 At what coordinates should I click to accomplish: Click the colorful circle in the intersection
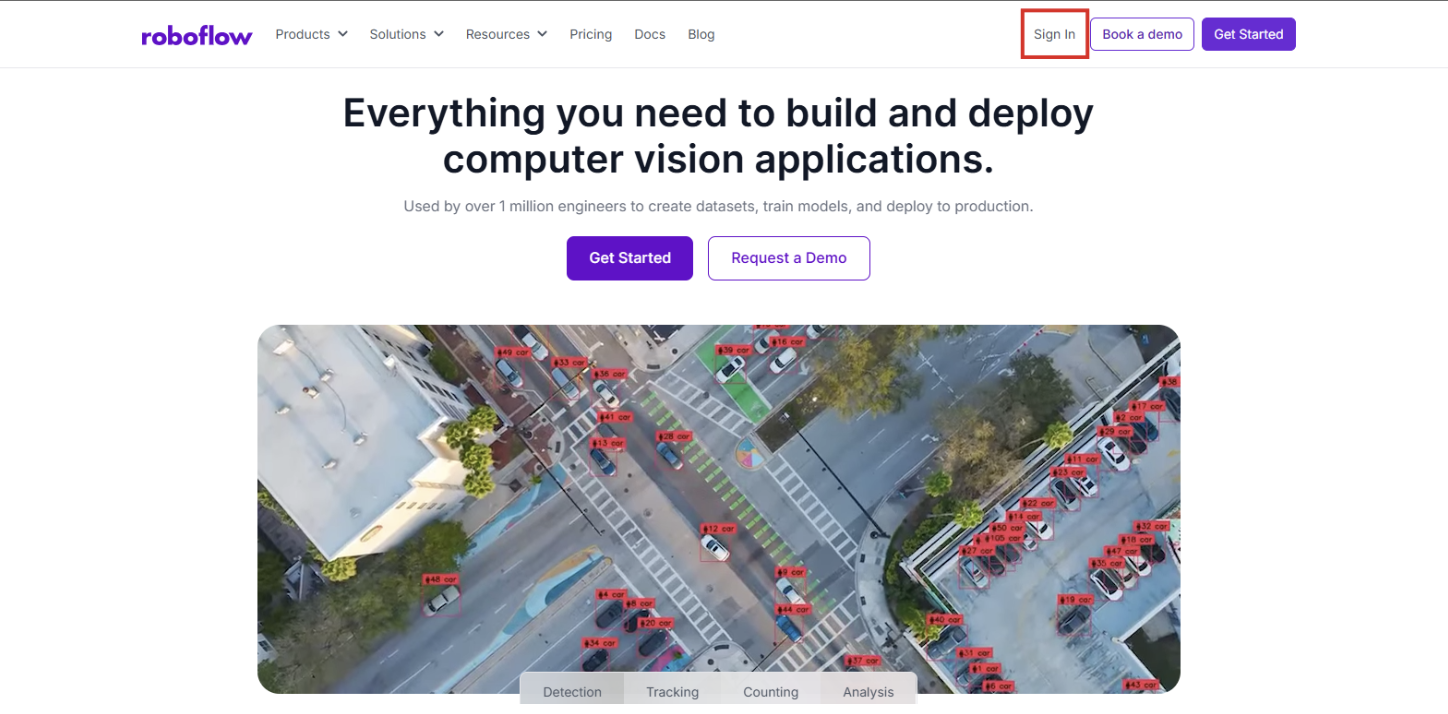point(749,454)
